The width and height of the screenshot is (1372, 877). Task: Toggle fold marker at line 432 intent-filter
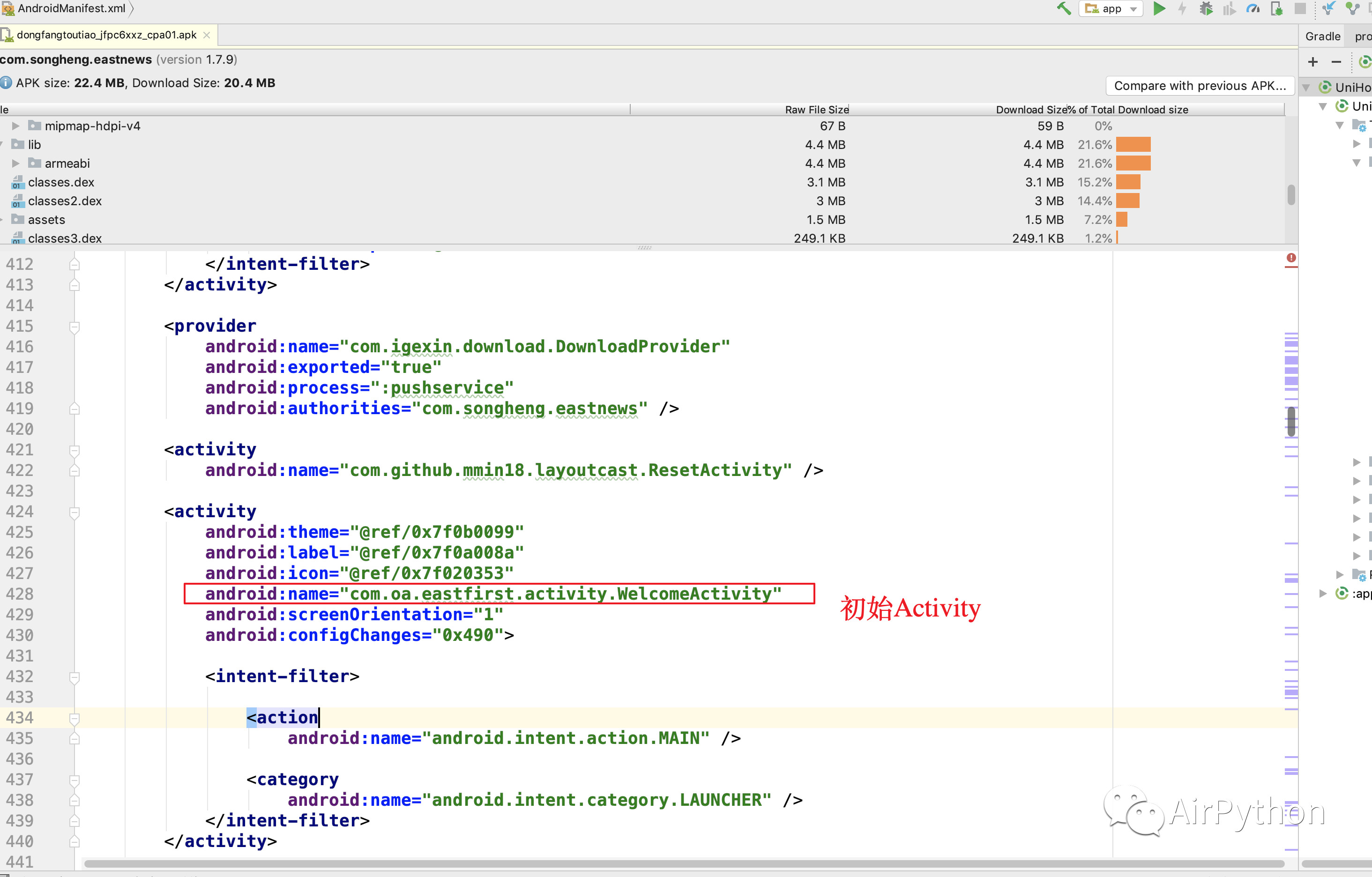click(75, 676)
